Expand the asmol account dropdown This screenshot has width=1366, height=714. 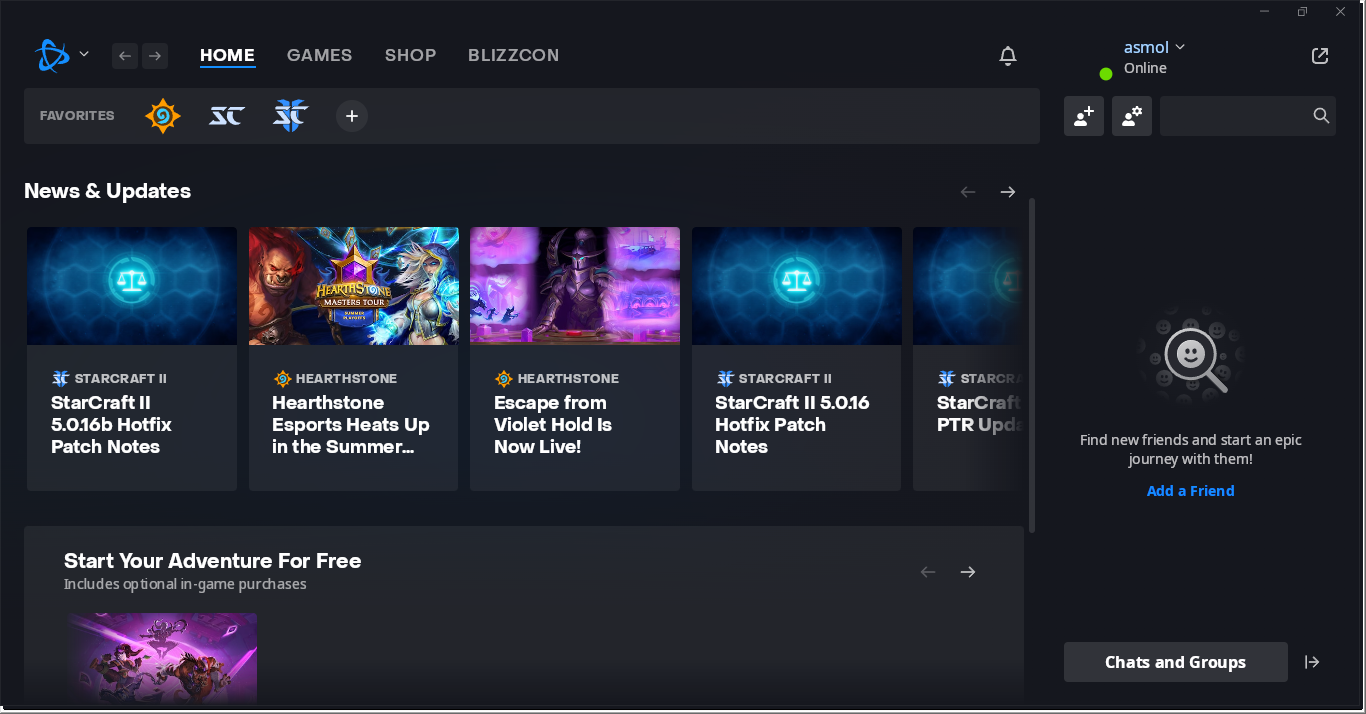coord(1154,47)
